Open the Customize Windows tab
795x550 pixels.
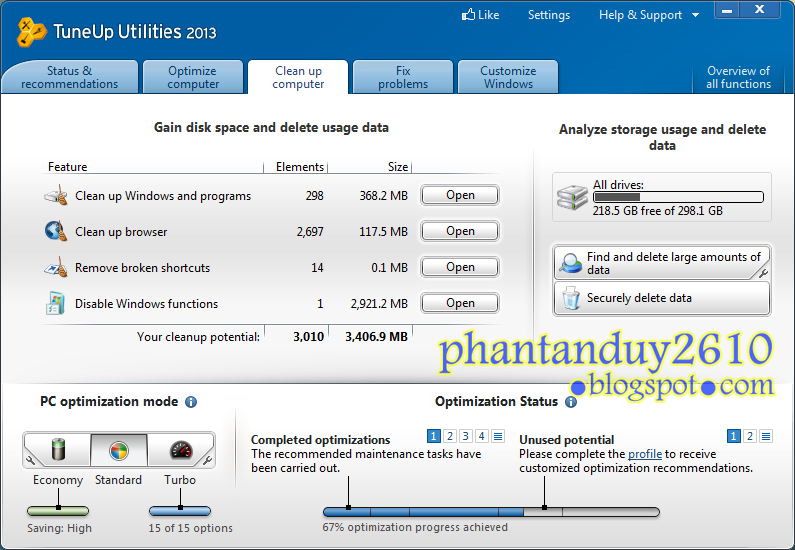508,77
